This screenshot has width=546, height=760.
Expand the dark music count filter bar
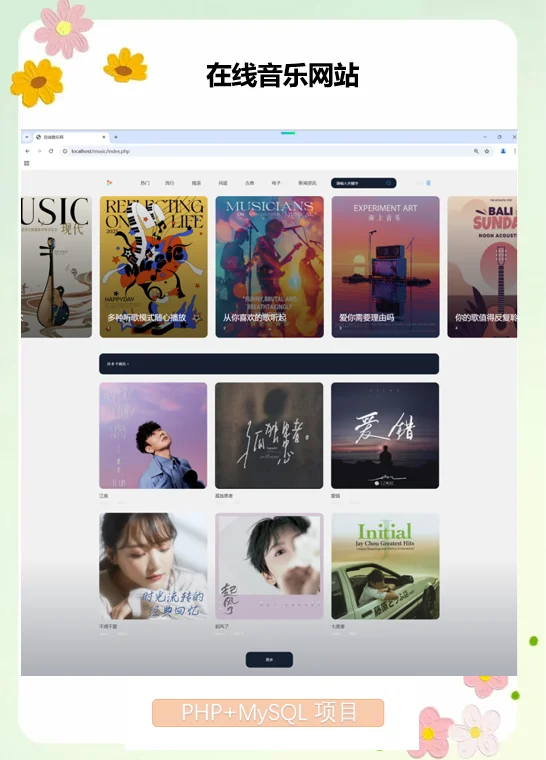(x=269, y=364)
